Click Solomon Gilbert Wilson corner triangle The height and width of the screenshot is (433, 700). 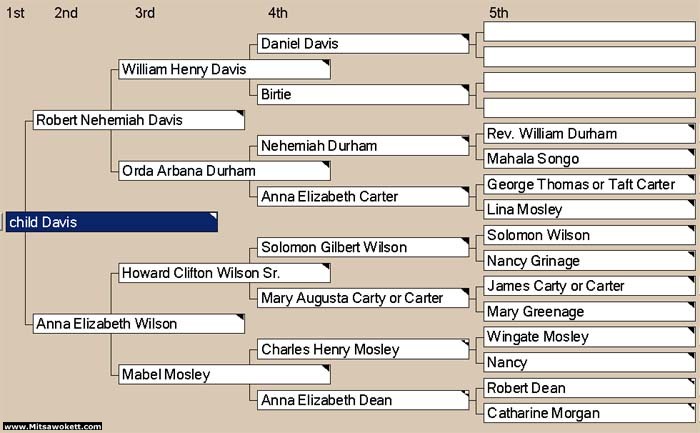465,241
